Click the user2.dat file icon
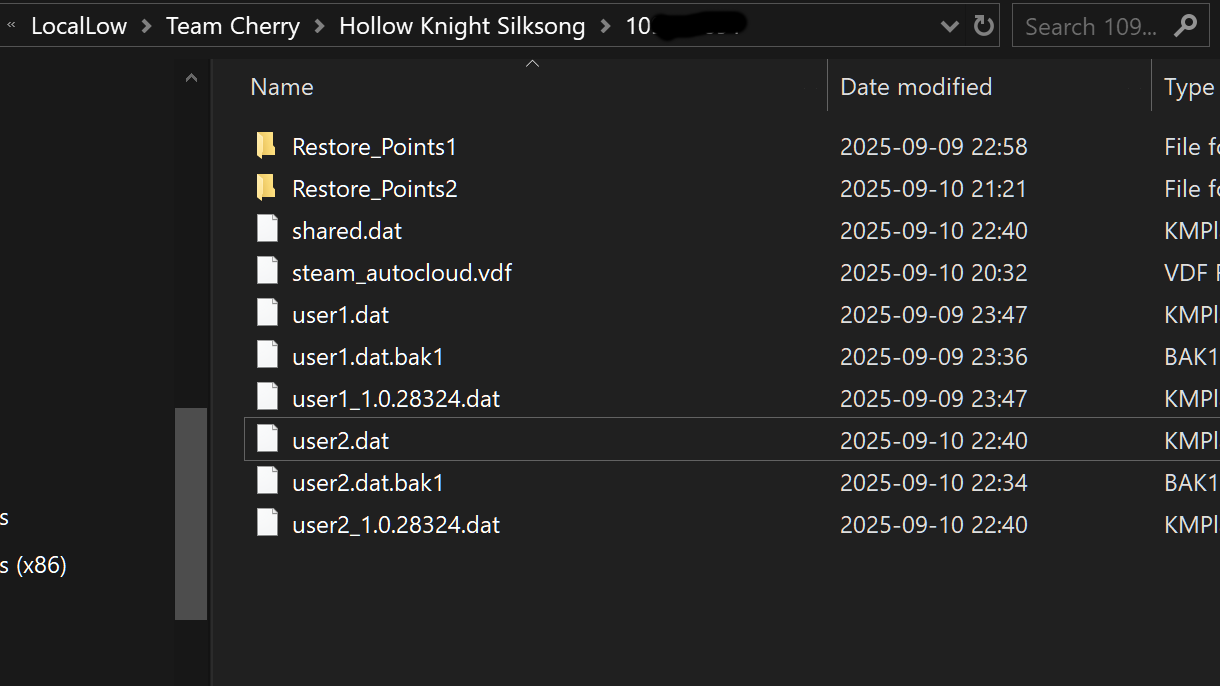 pyautogui.click(x=267, y=440)
